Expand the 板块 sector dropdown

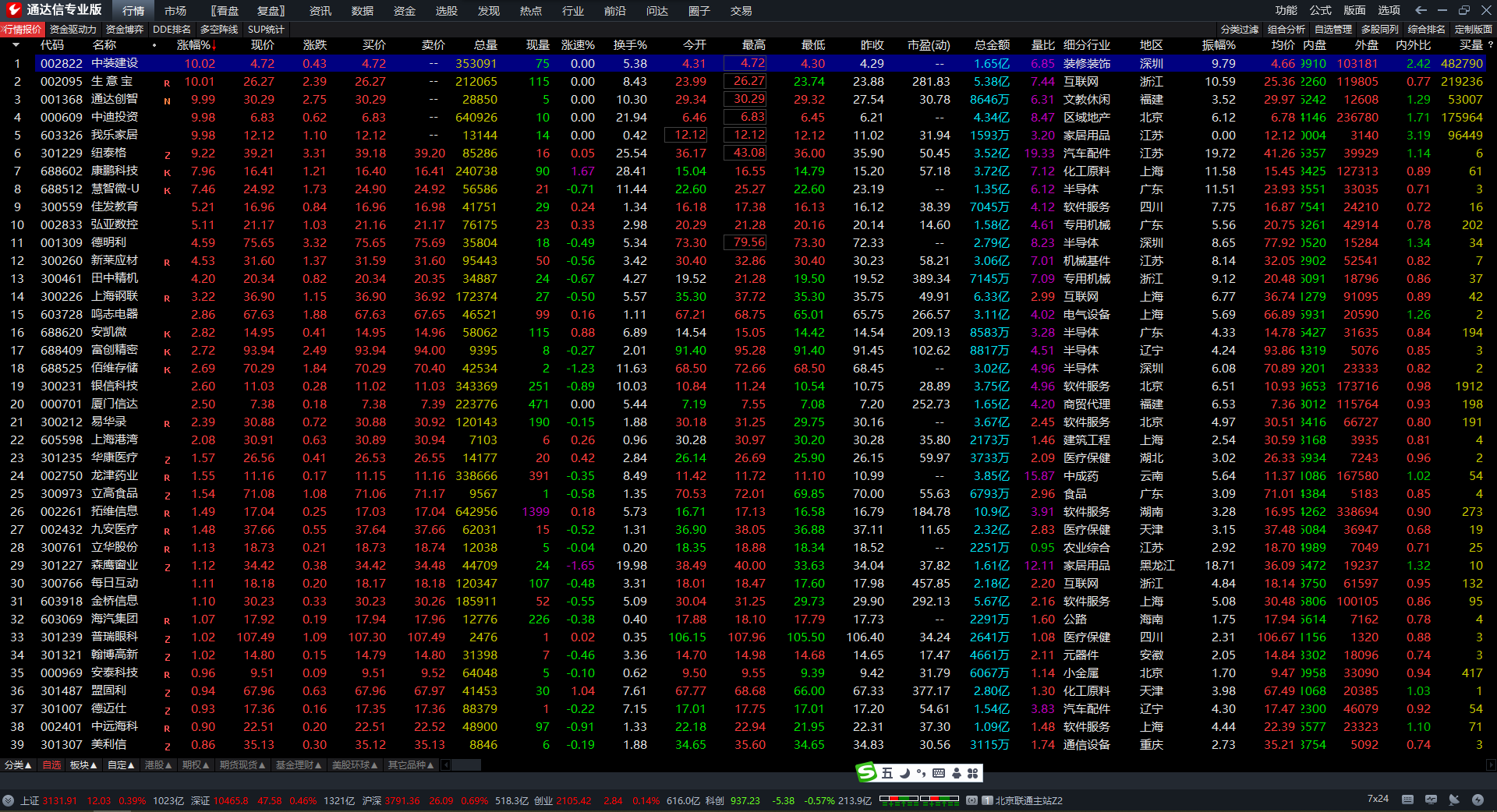coord(83,765)
